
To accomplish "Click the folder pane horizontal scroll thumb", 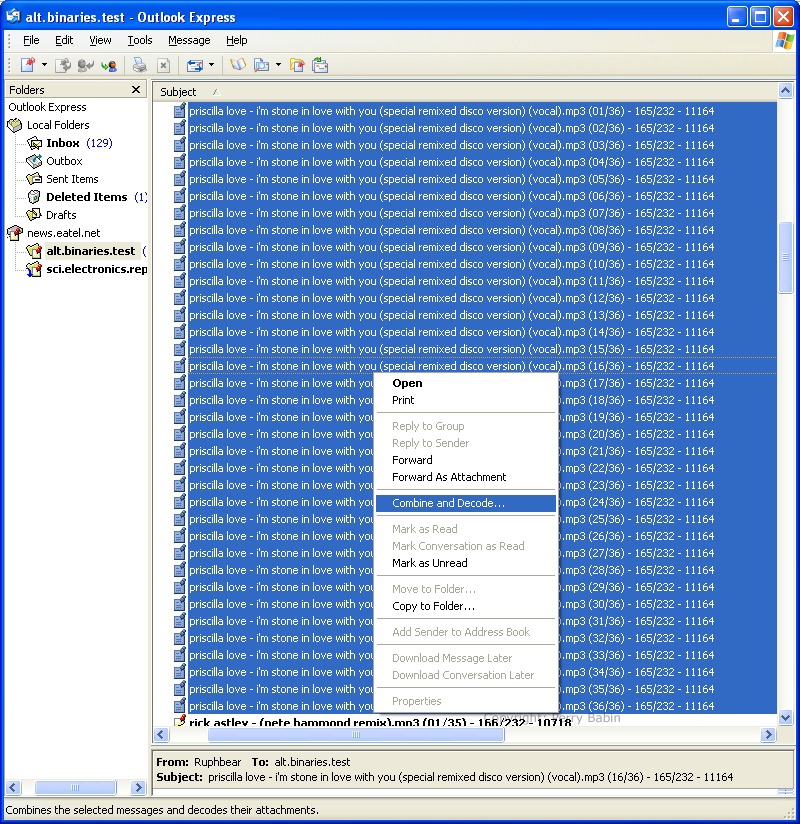I will coord(75,787).
